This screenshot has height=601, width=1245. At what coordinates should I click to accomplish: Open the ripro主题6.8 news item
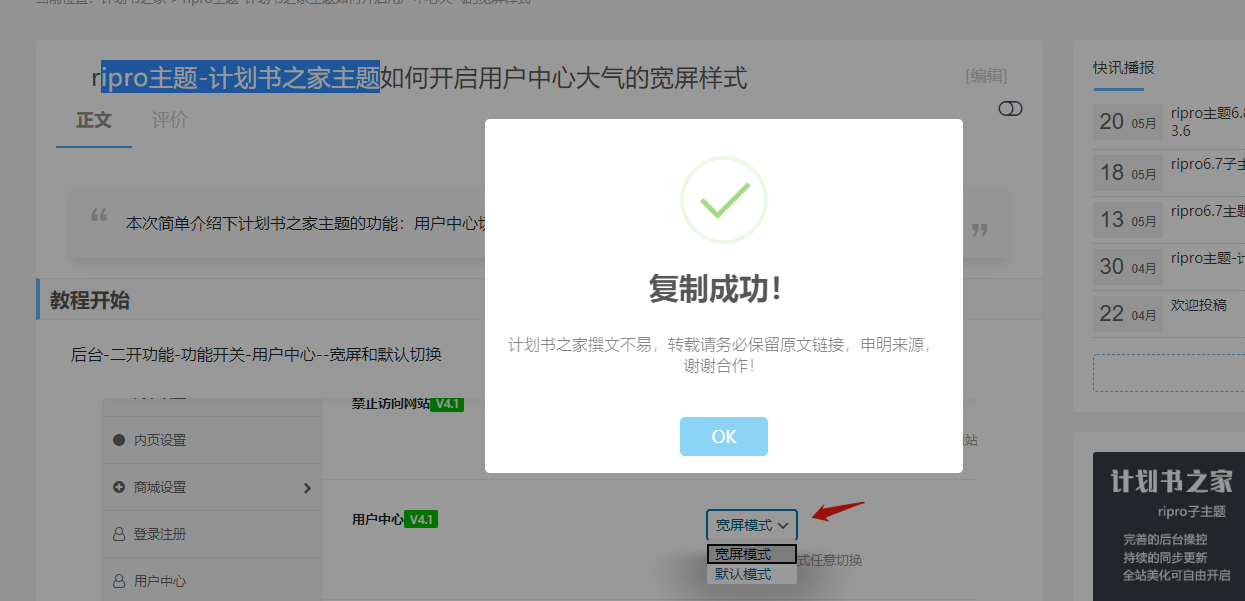point(1207,122)
